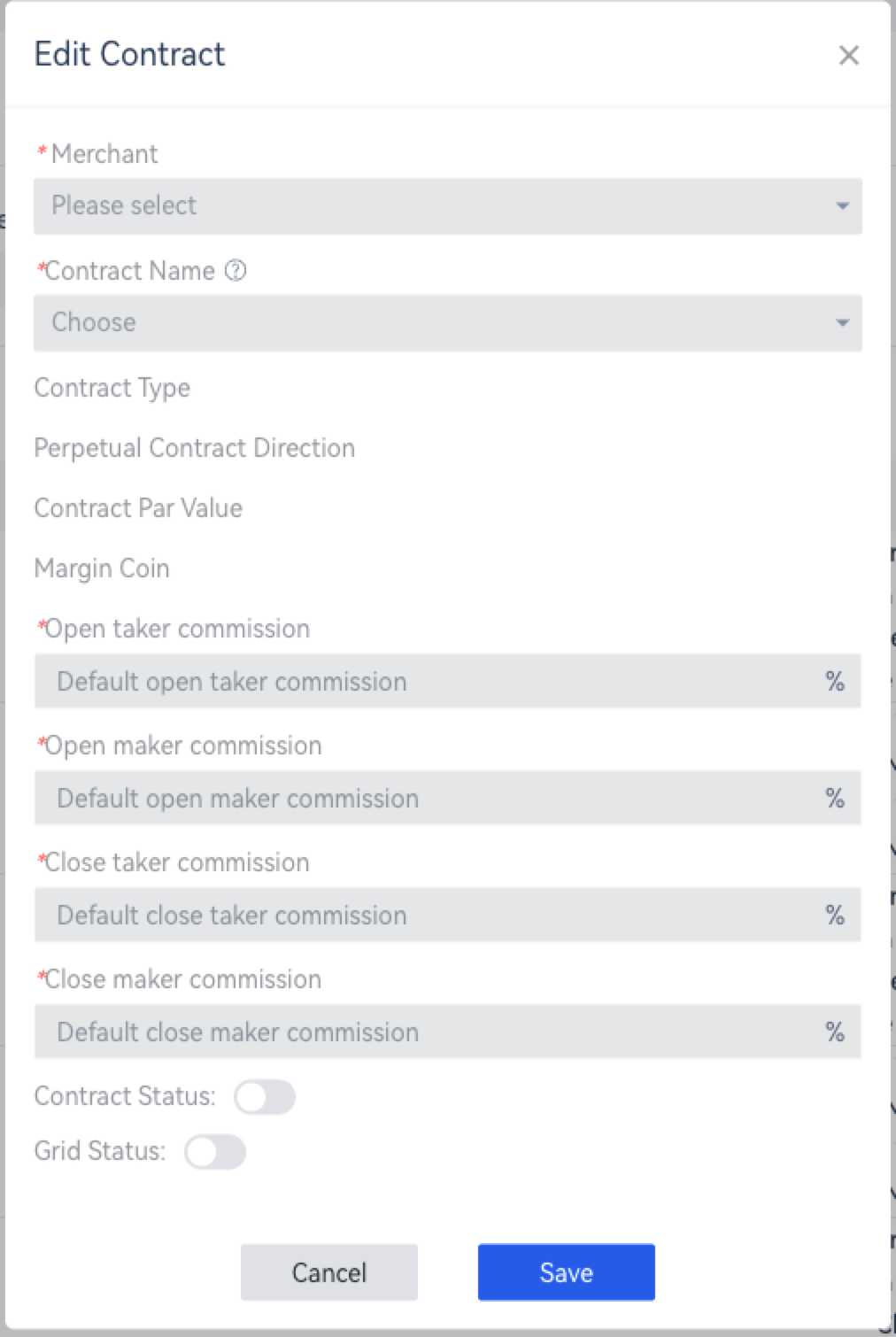Select the Default open maker commission field
The width and height of the screenshot is (896, 1337).
tap(448, 798)
